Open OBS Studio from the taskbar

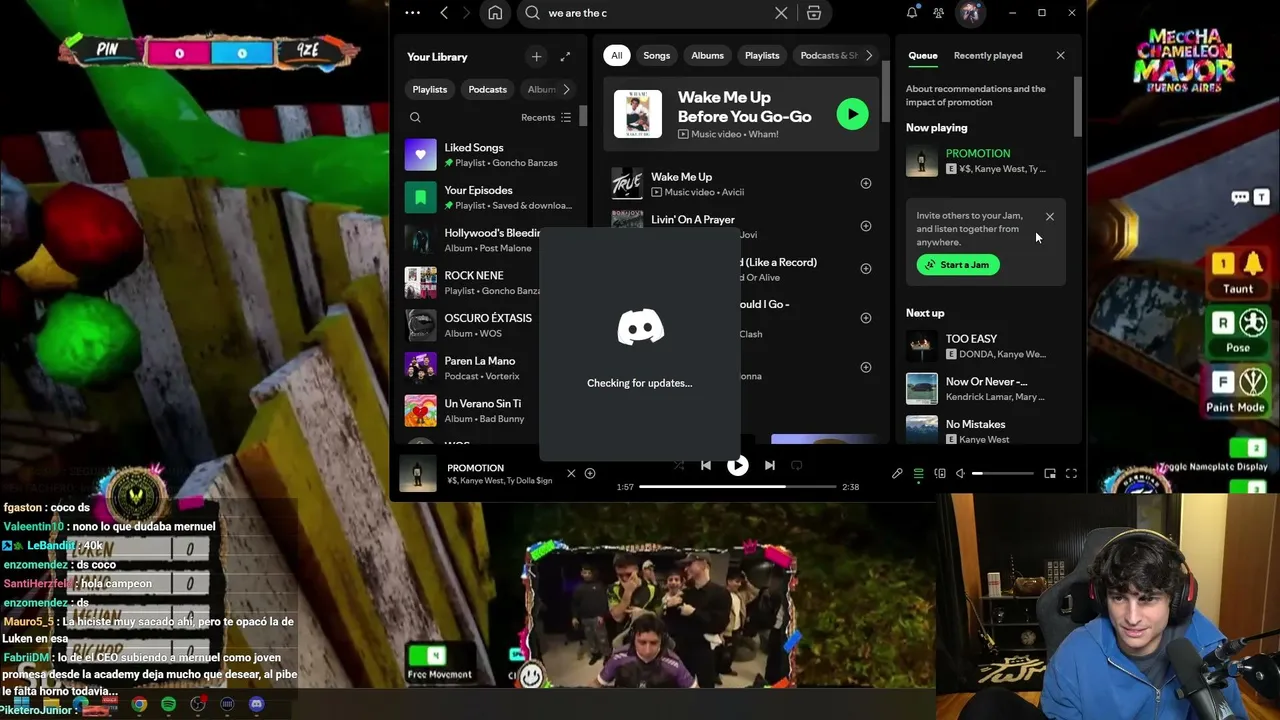(198, 705)
